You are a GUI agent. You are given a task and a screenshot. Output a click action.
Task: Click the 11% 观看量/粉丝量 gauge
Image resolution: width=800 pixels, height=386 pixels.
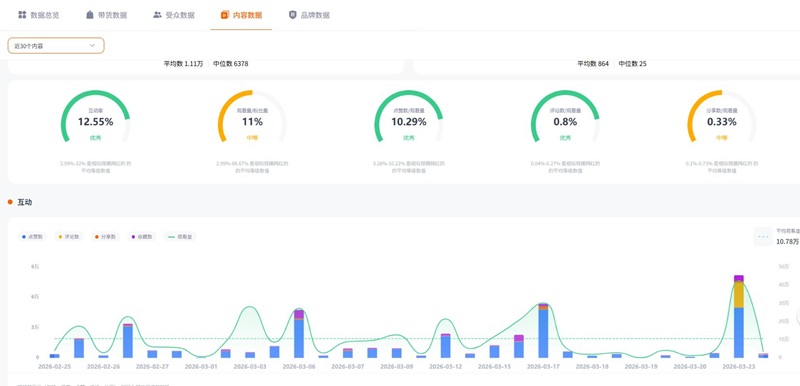pyautogui.click(x=252, y=117)
